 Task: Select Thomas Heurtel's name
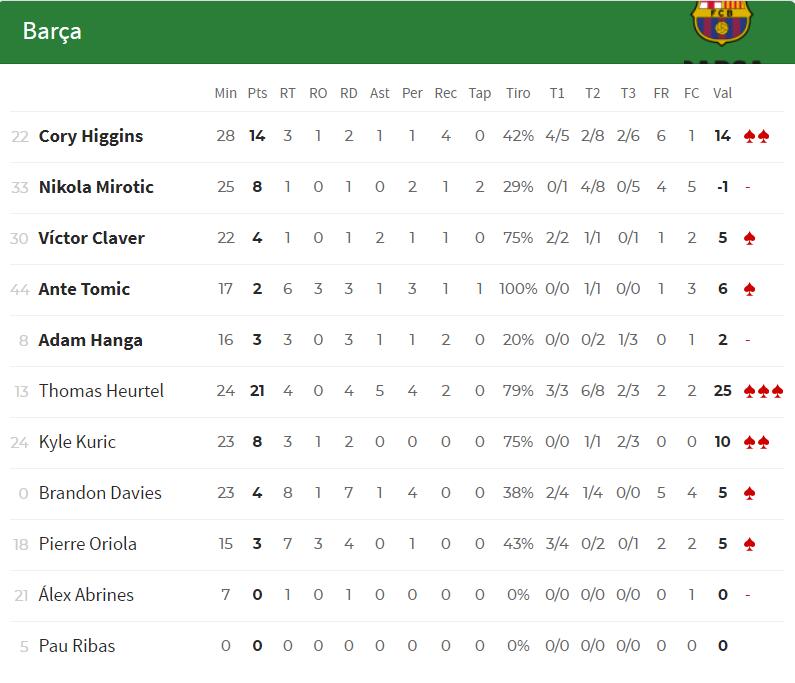(101, 391)
